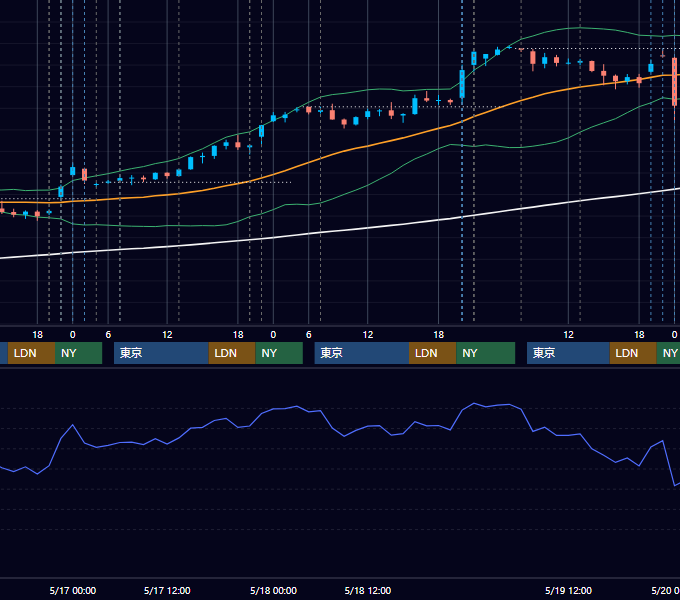Select the 東京 session block for 5/18
Screen dimensions: 680x600
(x=362, y=353)
